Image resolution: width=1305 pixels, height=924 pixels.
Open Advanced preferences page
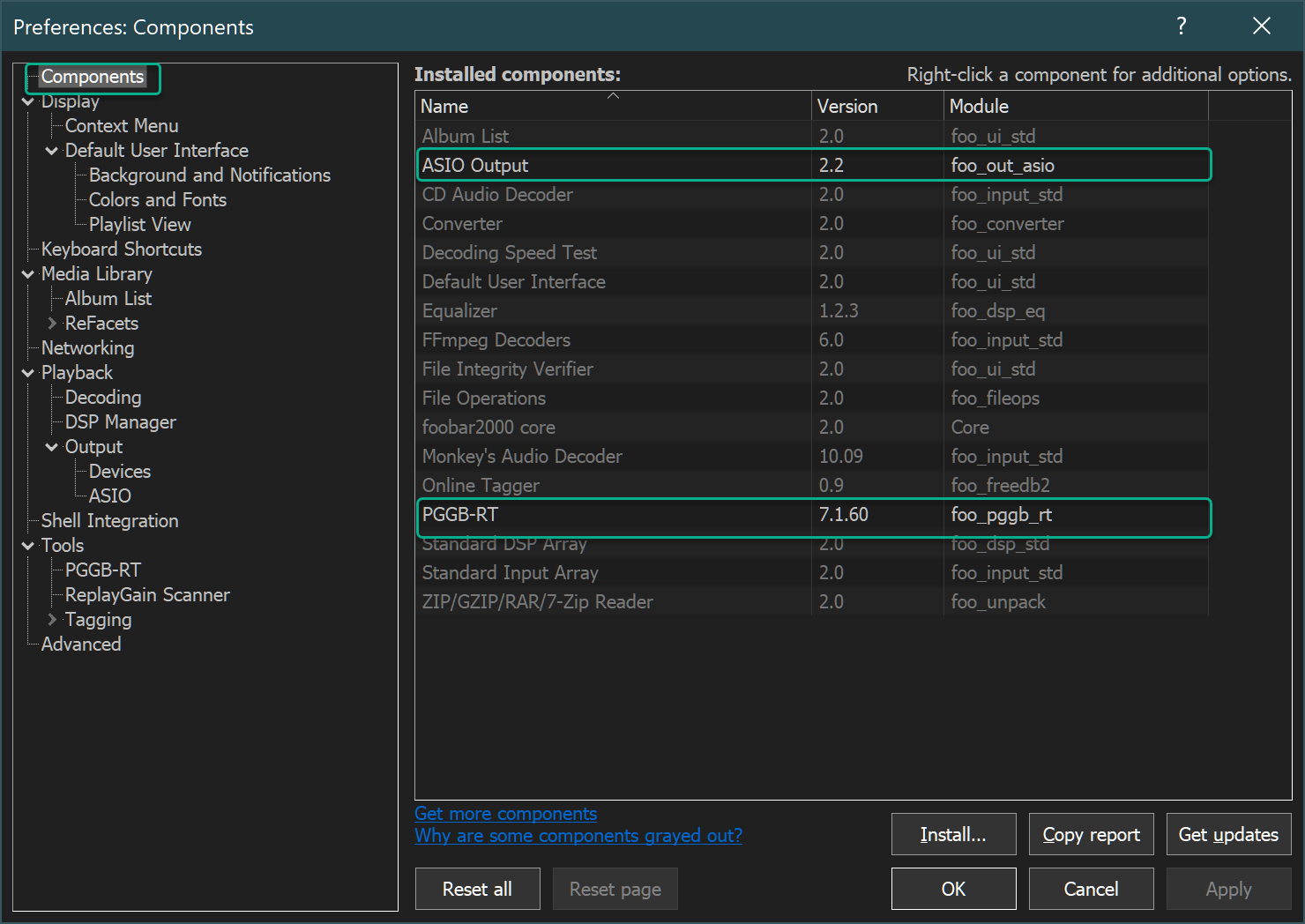pyautogui.click(x=81, y=645)
